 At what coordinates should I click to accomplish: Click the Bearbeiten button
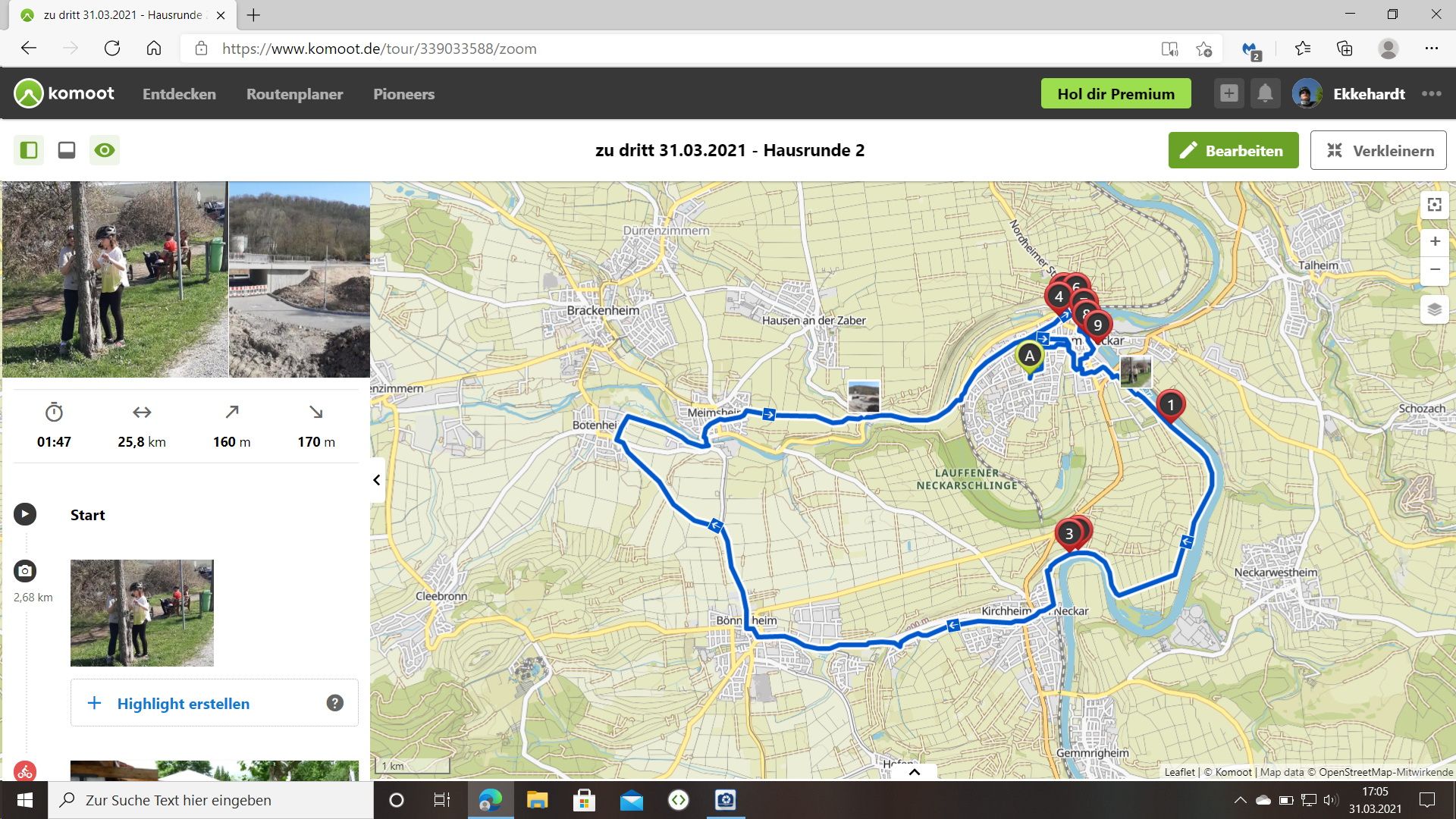[1233, 150]
